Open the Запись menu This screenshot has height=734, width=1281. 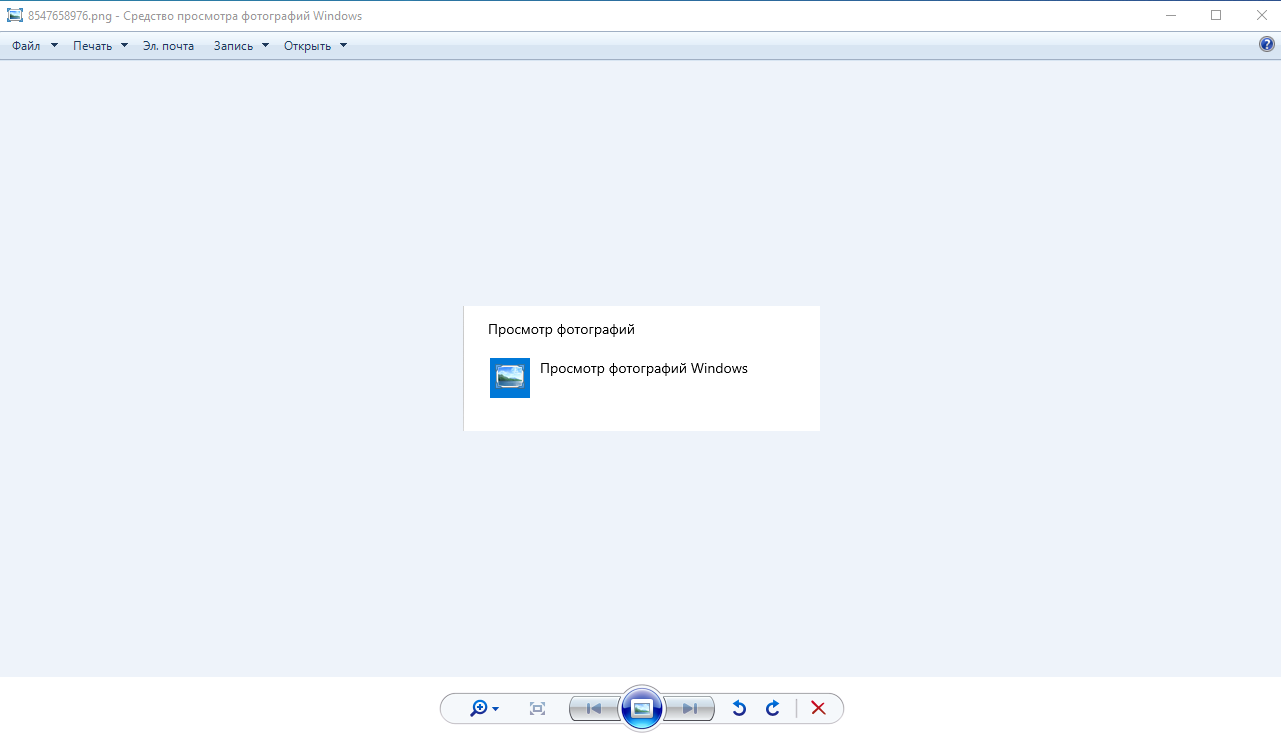pos(233,46)
